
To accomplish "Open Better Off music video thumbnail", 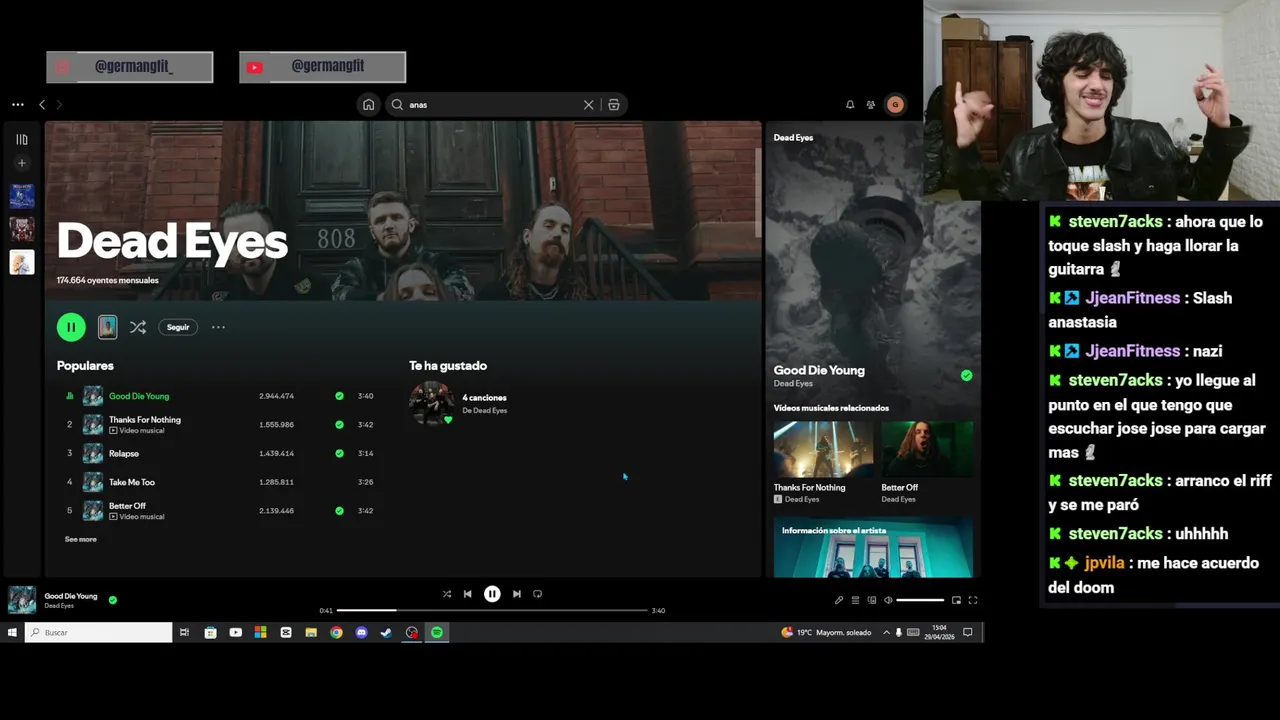I will [927, 449].
